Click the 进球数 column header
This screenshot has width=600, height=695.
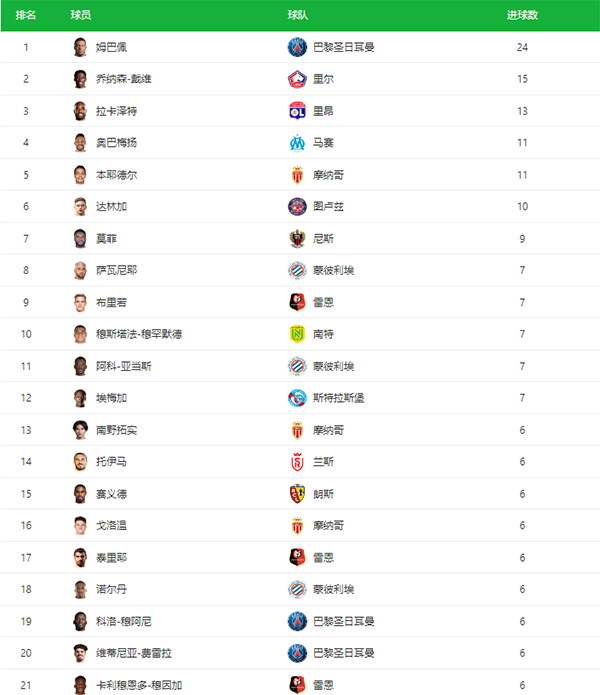(x=522, y=15)
